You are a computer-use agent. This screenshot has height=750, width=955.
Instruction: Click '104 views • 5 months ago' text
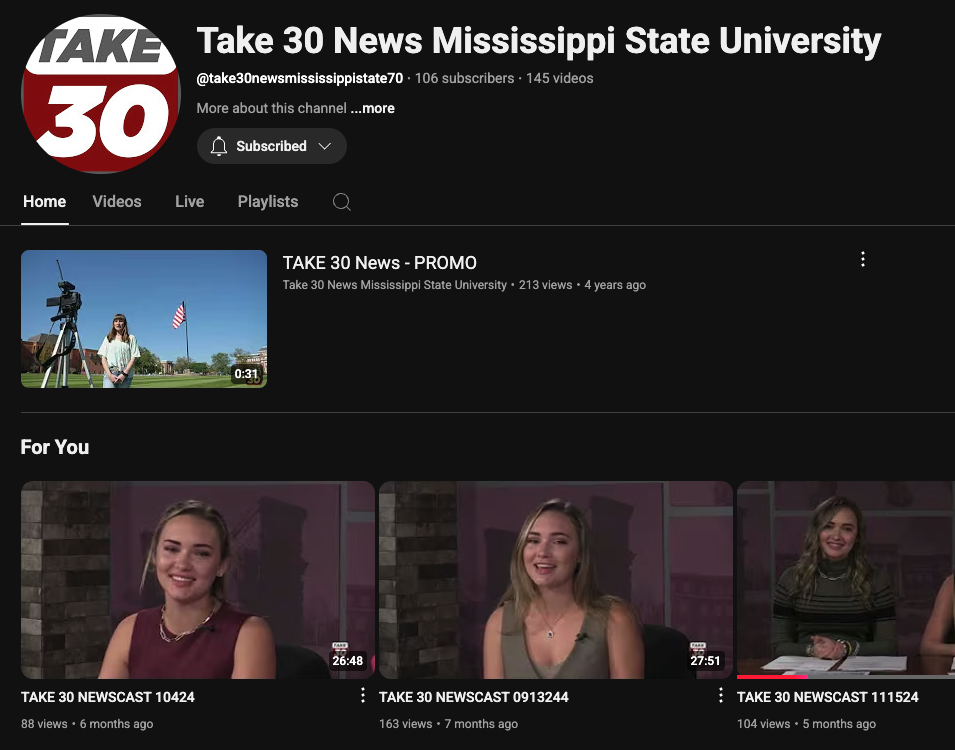coord(806,724)
